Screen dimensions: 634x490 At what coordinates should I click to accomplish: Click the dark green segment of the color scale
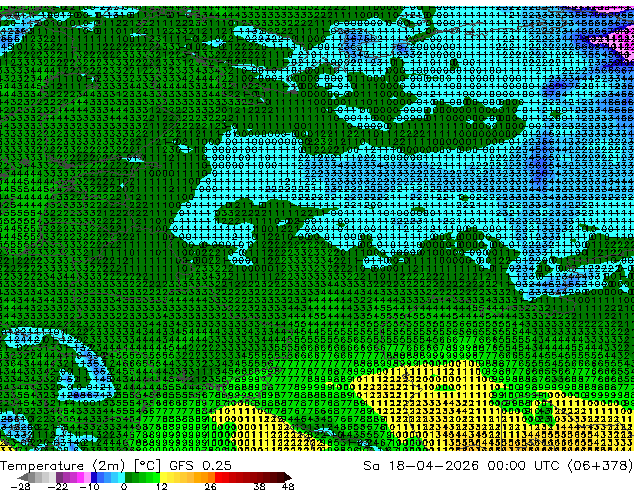coord(128,477)
